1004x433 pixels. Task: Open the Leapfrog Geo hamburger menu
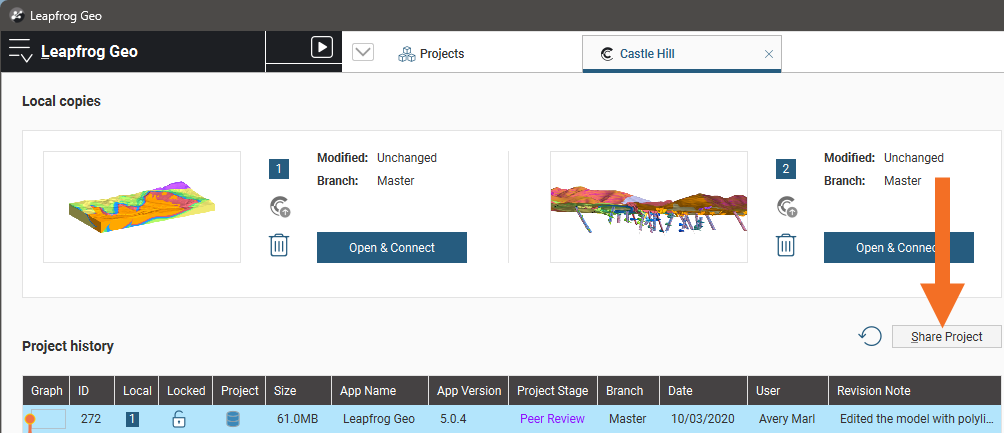[x=21, y=51]
